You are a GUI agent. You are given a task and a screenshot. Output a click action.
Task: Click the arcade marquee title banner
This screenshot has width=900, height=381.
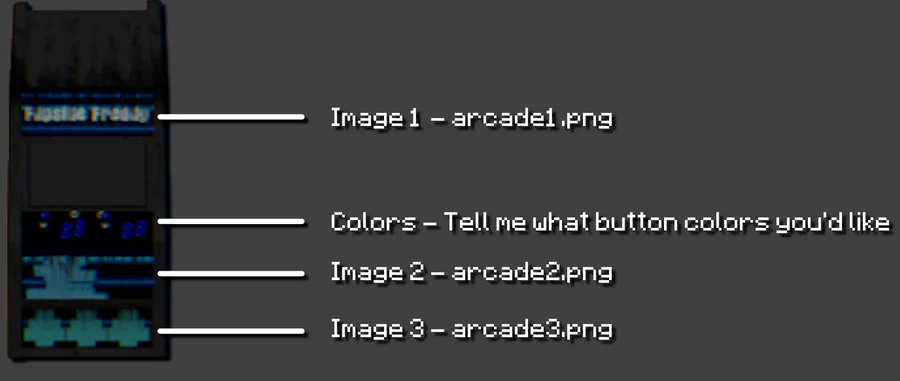[x=88, y=115]
